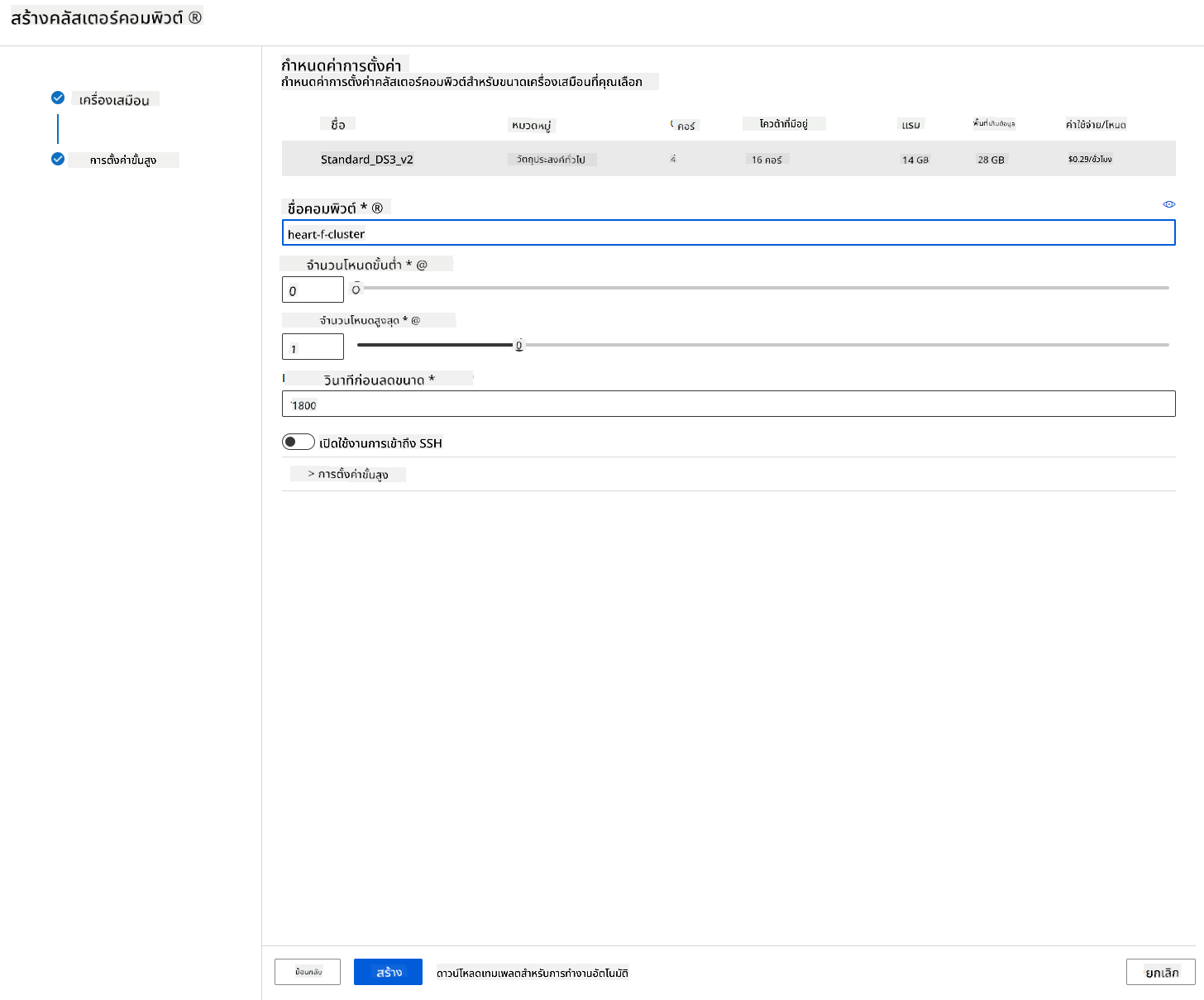Click checkmark icon for การตั้งค่าขั้นสูง step
This screenshot has width=1204, height=1000.
point(58,159)
